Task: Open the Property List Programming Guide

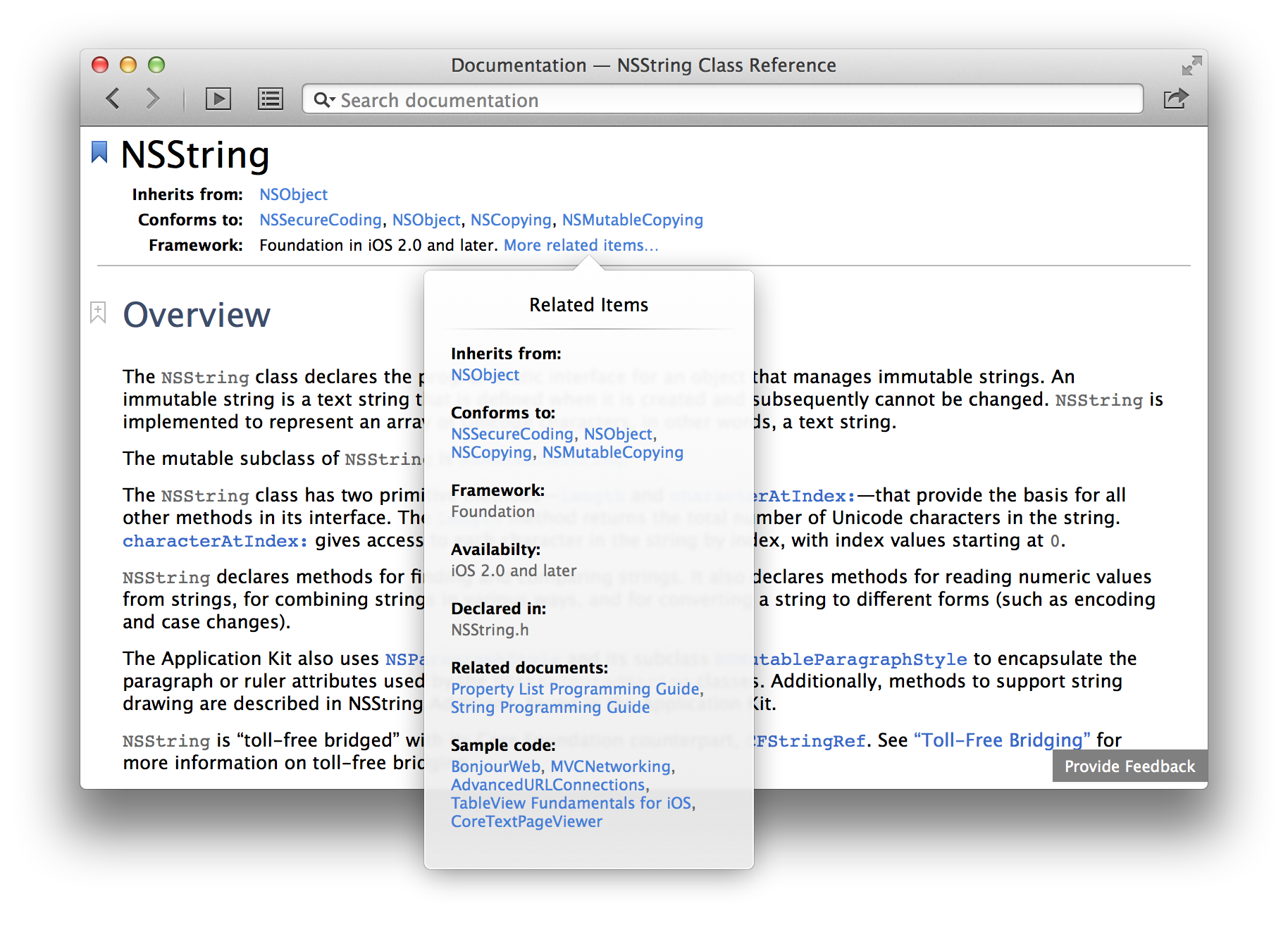Action: point(575,689)
